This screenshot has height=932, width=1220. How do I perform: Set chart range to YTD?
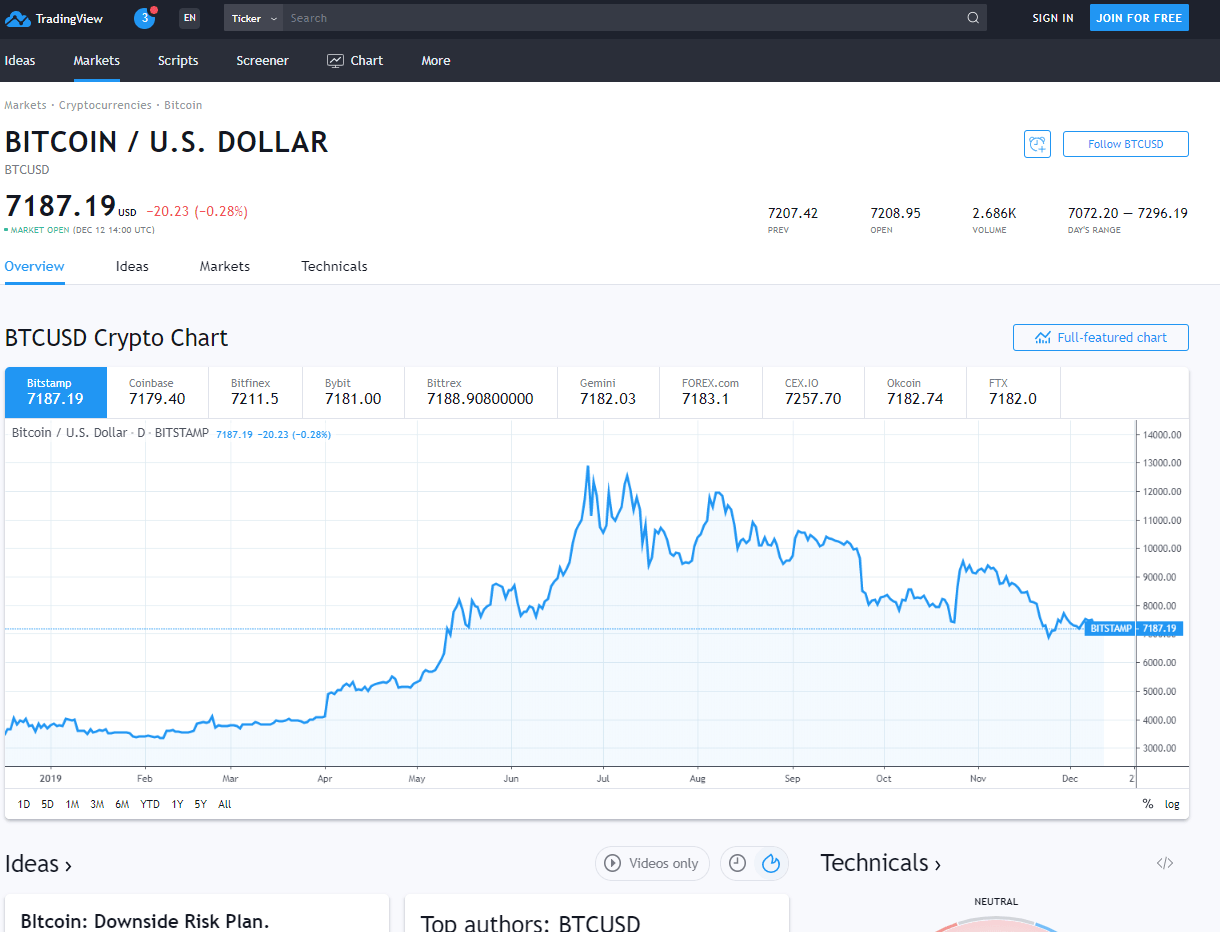(150, 804)
